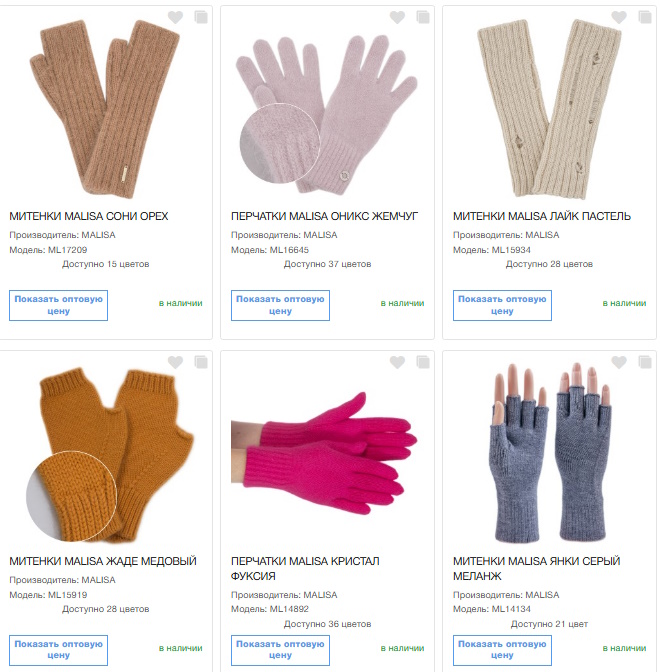Click compare icon on Сони Орех card
The height and width of the screenshot is (672, 660).
[x=201, y=17]
